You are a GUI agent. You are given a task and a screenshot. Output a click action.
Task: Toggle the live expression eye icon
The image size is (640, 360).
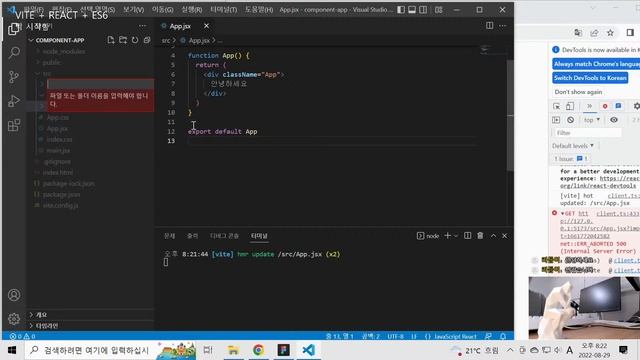(614, 120)
